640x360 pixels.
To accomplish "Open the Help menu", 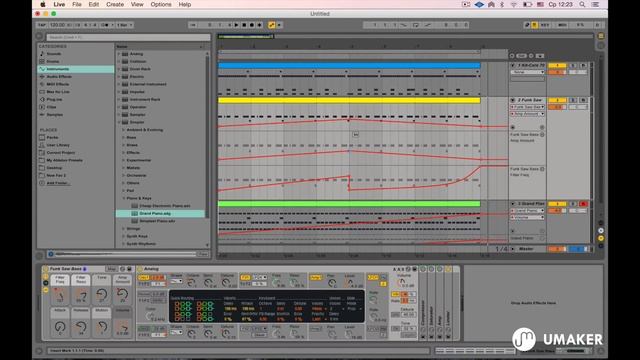I will coord(185,4).
